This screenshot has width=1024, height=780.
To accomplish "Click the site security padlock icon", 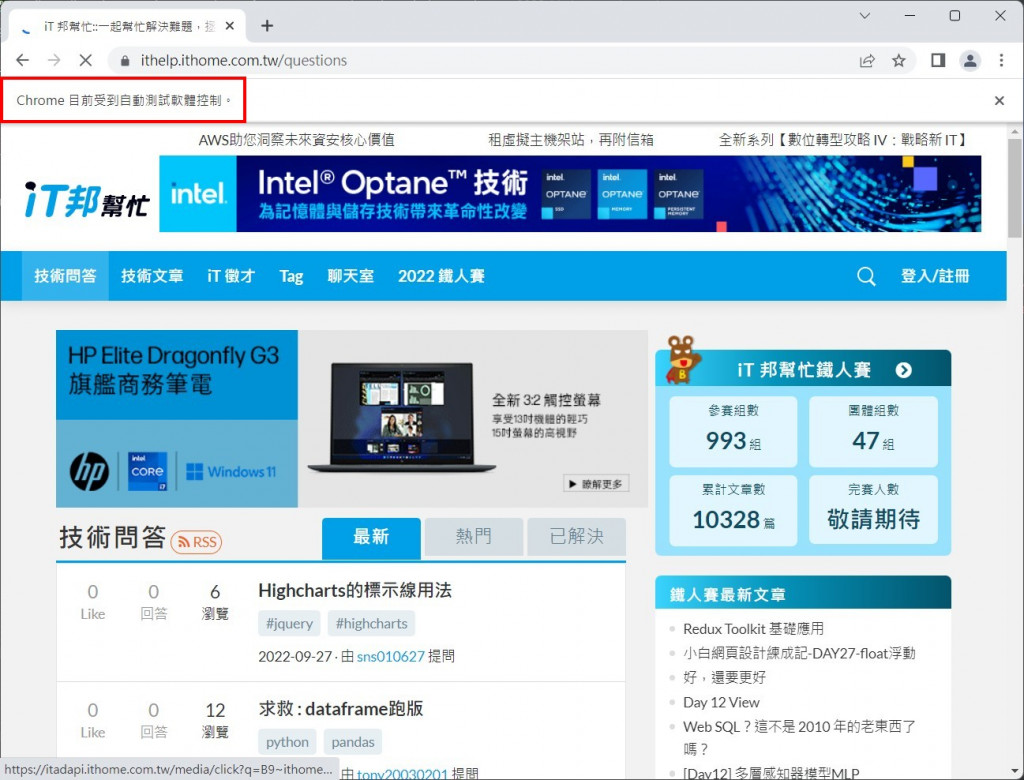I will point(125,61).
